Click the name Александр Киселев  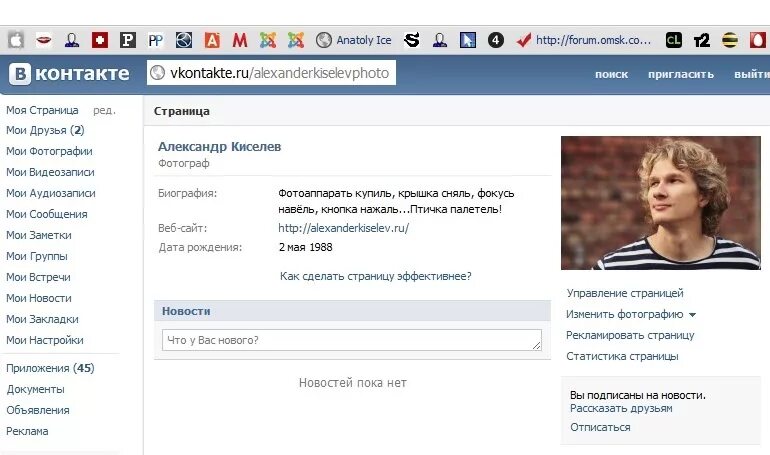(220, 147)
